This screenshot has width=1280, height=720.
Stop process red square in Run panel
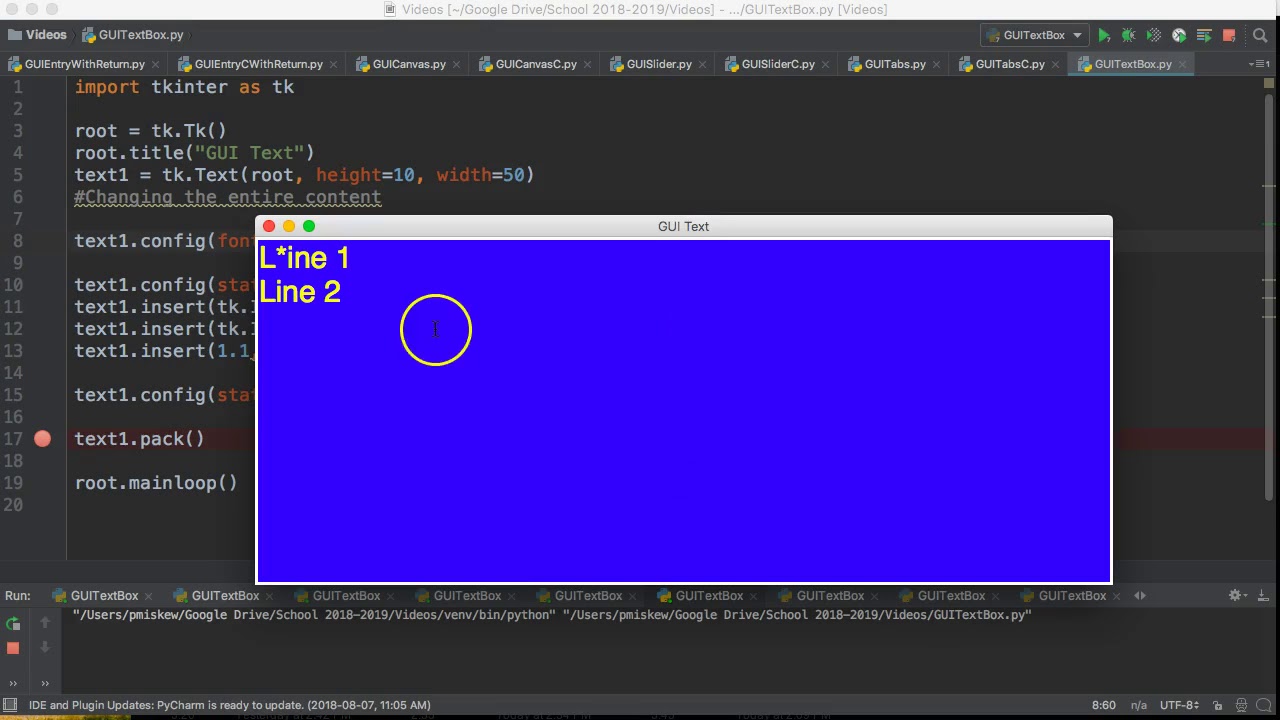pyautogui.click(x=13, y=648)
